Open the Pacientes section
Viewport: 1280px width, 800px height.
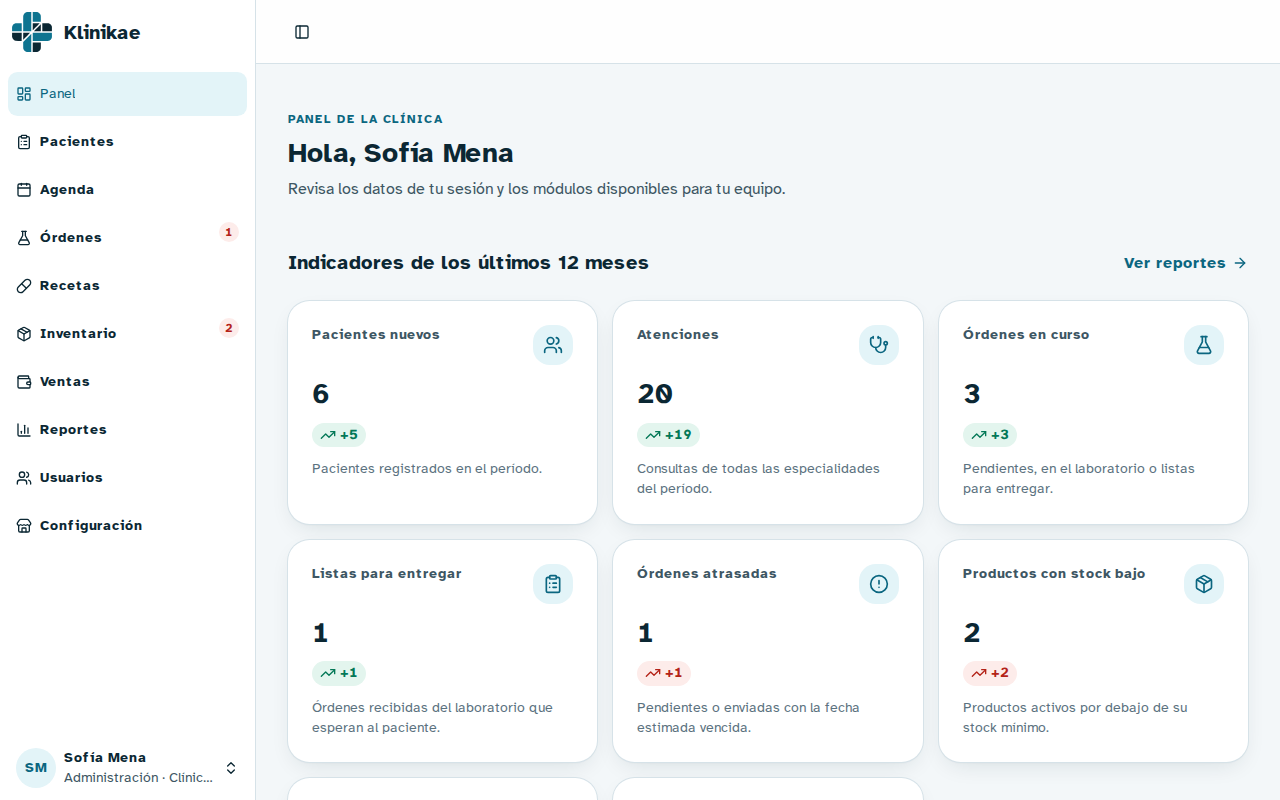click(x=127, y=142)
